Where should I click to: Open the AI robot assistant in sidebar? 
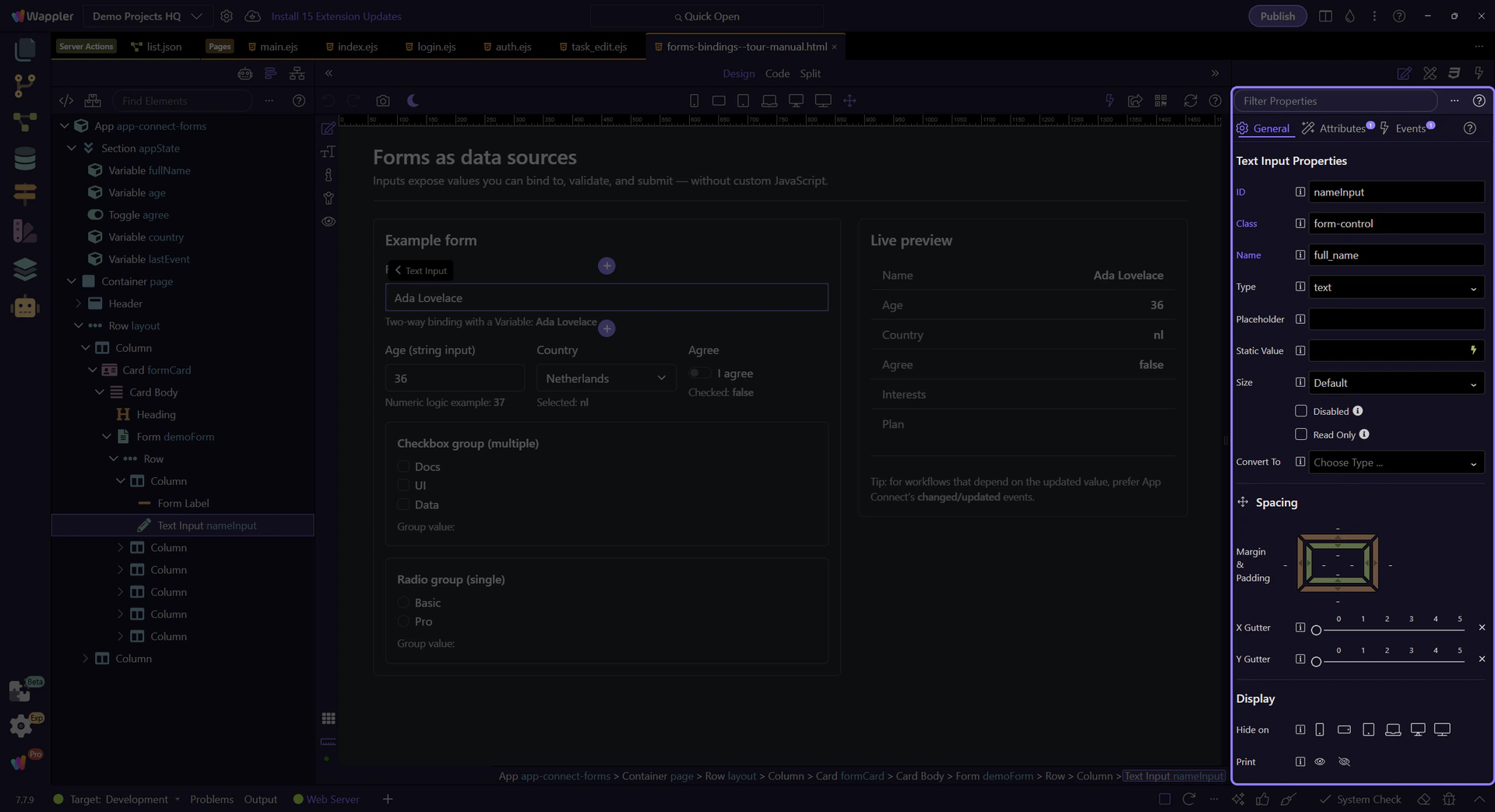tap(25, 308)
